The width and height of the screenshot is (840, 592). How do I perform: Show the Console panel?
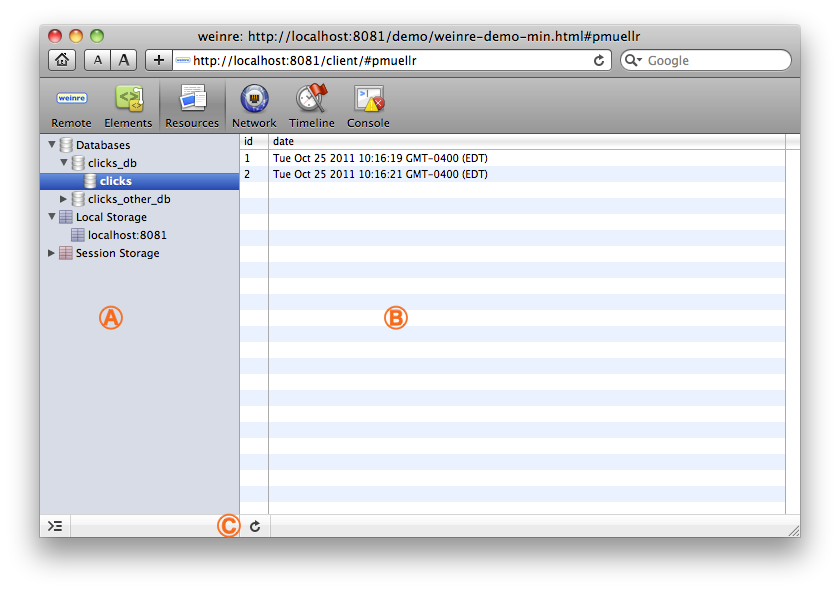(x=368, y=106)
